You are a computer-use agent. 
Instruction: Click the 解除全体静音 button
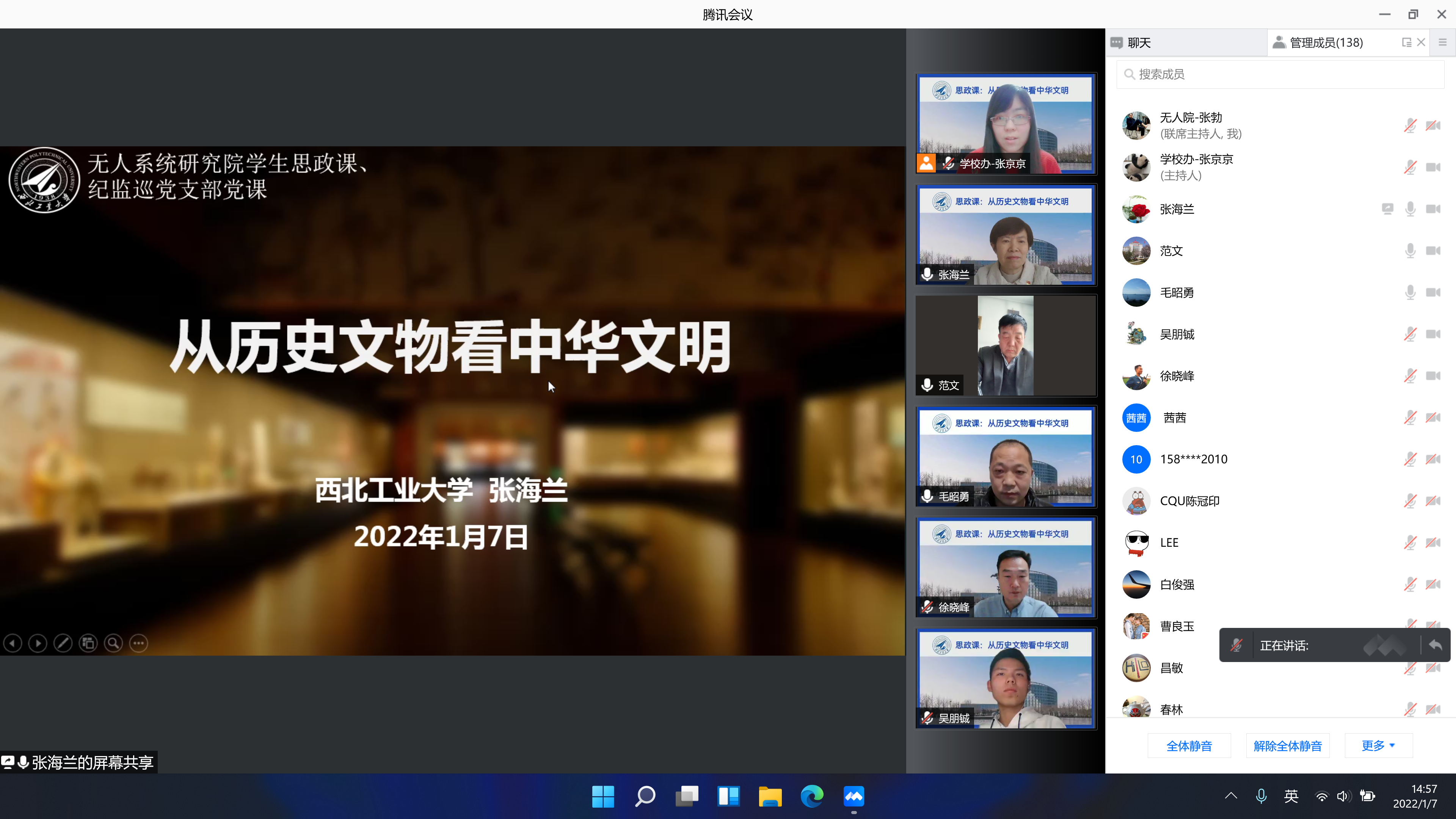pos(1288,745)
